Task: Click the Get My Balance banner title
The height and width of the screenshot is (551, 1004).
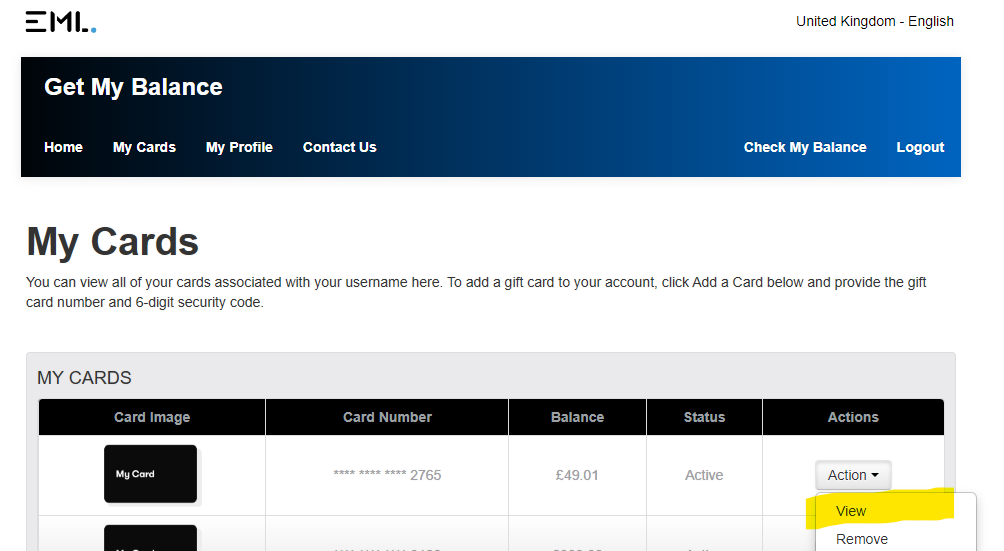Action: tap(133, 87)
